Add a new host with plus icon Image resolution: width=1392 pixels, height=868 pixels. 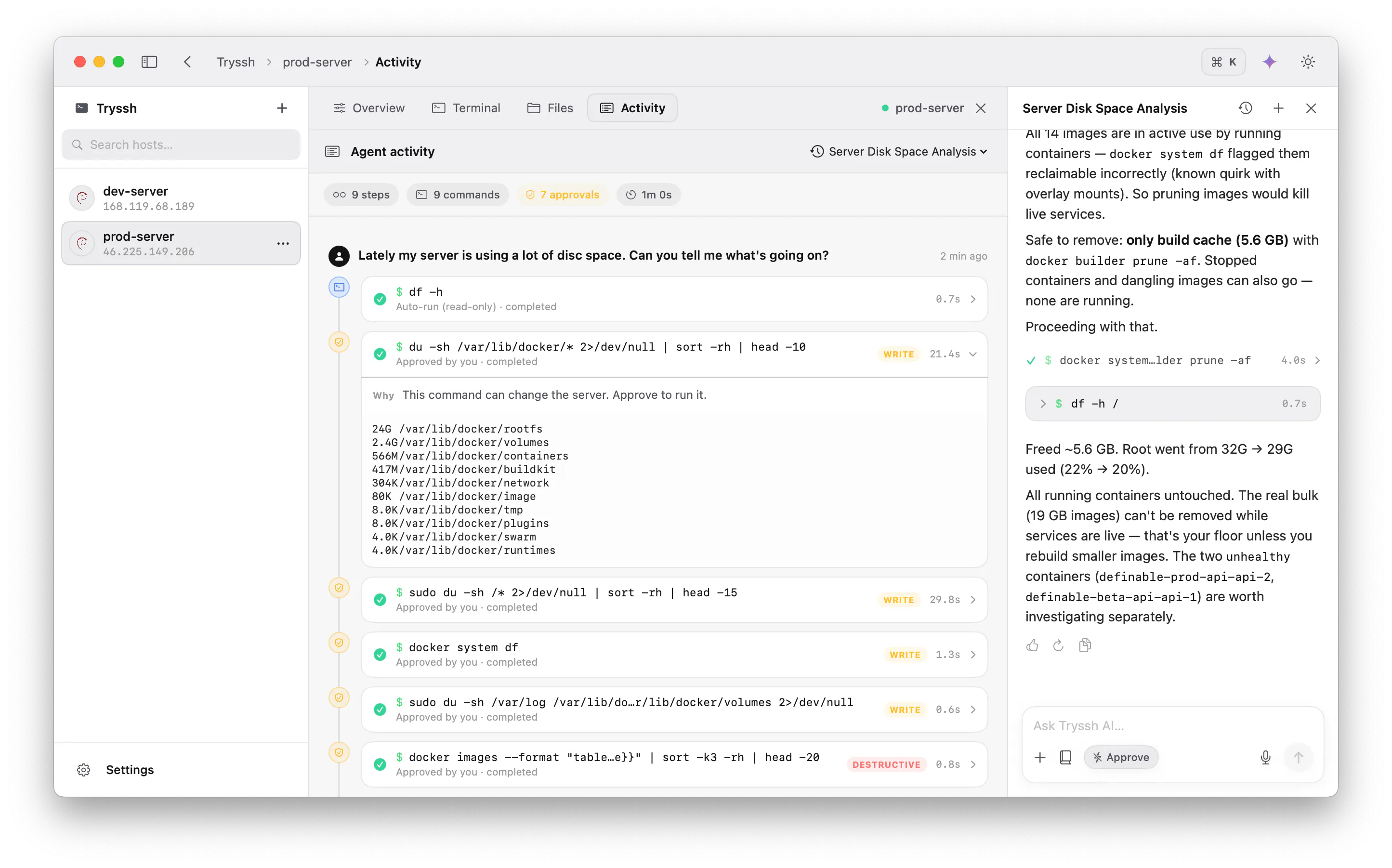pyautogui.click(x=282, y=108)
